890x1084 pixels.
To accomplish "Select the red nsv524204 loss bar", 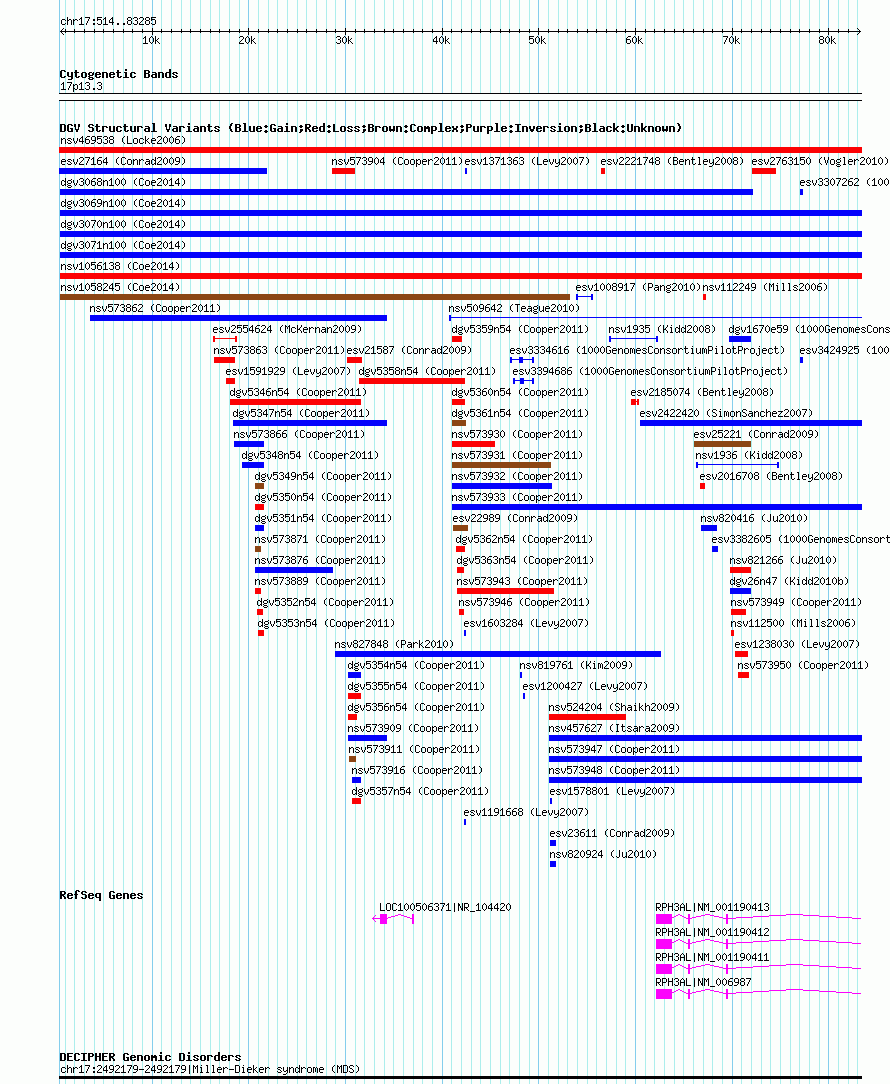I will tap(587, 717).
